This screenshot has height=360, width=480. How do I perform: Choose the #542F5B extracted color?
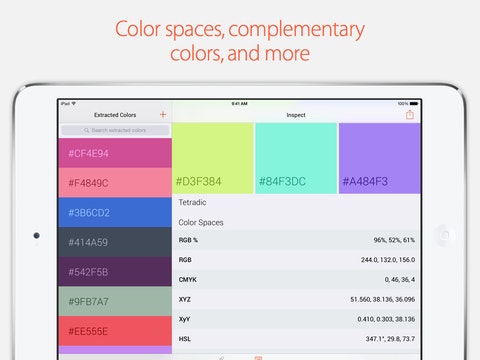pos(115,272)
